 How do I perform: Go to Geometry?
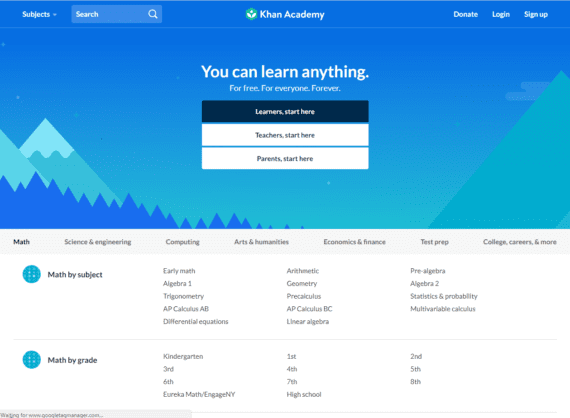[x=302, y=284]
